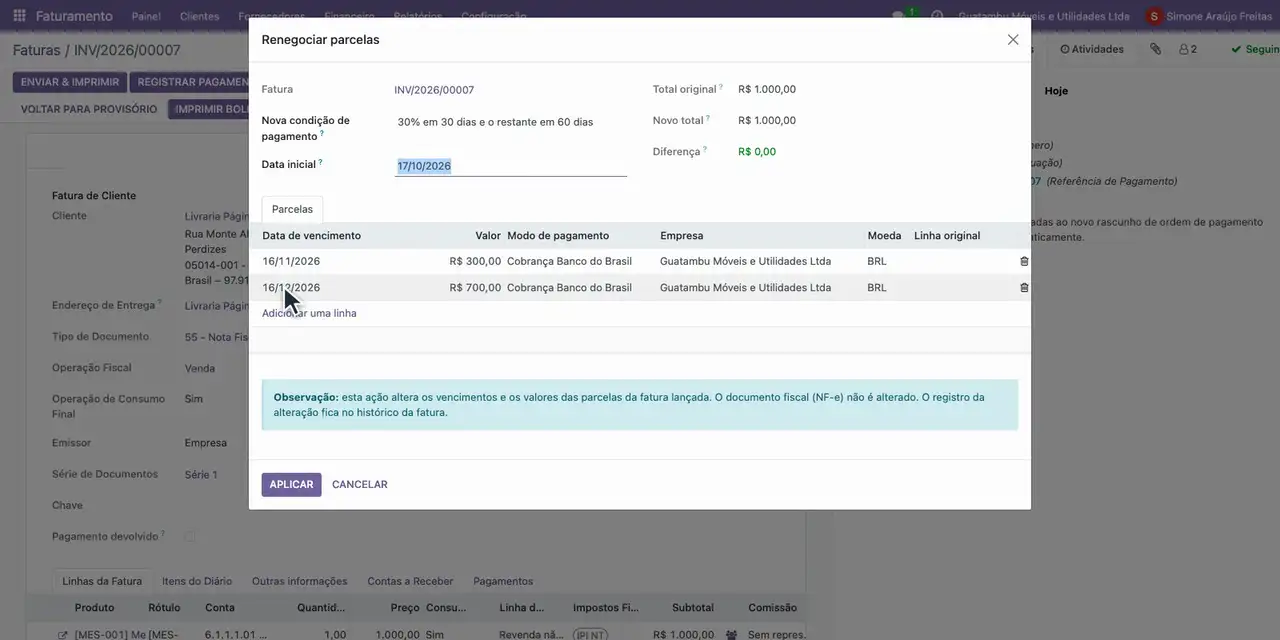Click the Modo de pagamento column header
The image size is (1280, 640).
pos(558,236)
